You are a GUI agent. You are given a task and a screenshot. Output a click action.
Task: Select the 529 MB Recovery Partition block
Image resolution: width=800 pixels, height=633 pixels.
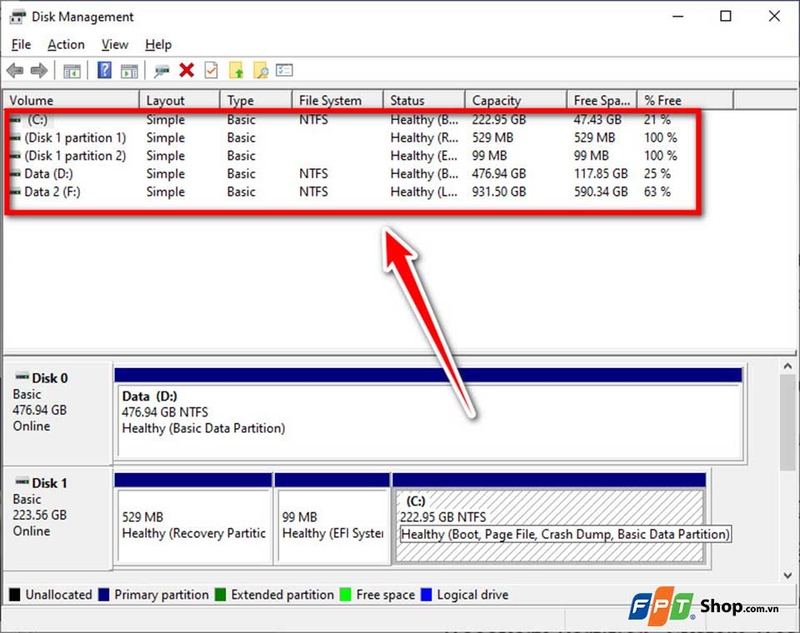coord(193,518)
